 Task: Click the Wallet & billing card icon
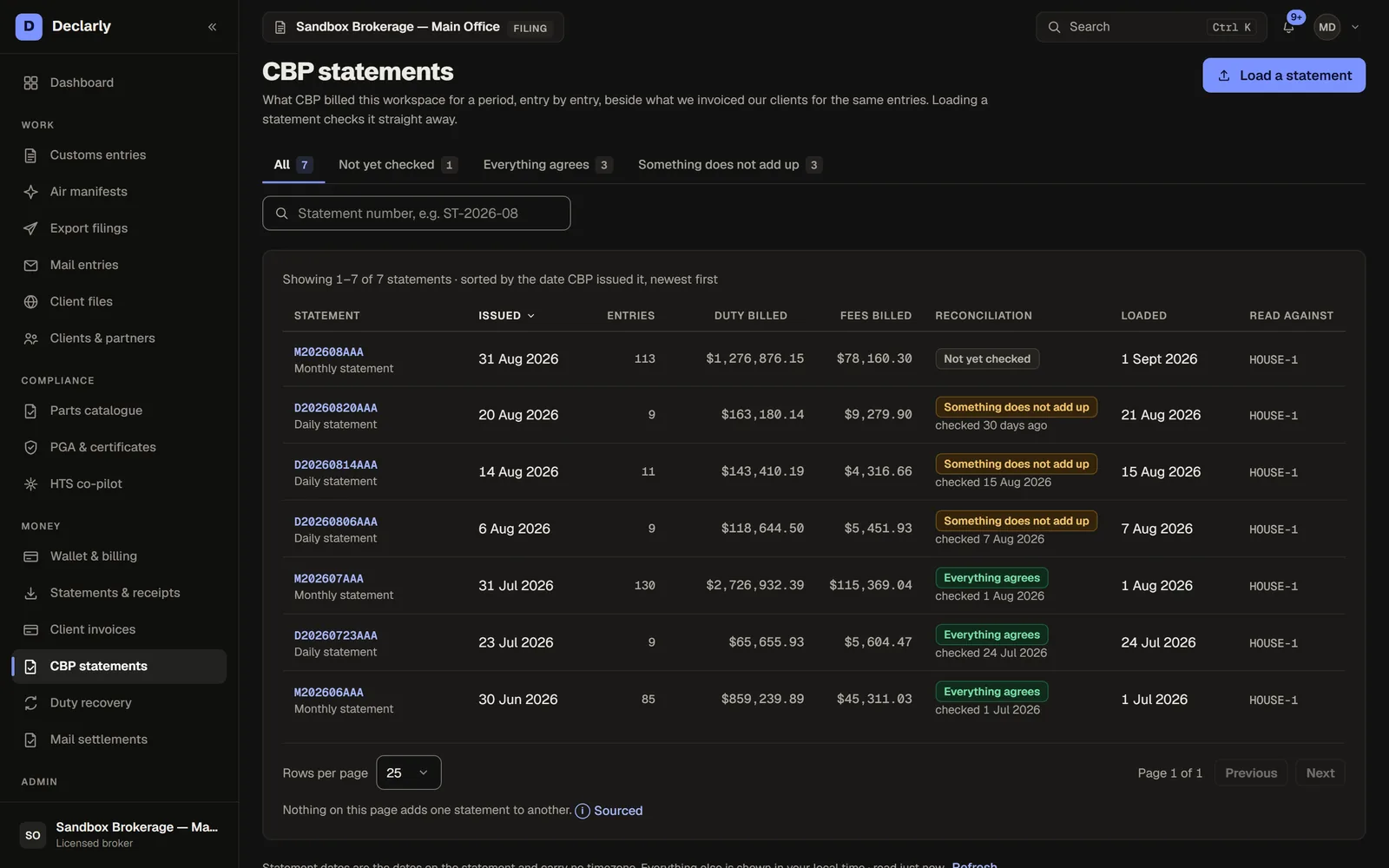click(x=30, y=556)
